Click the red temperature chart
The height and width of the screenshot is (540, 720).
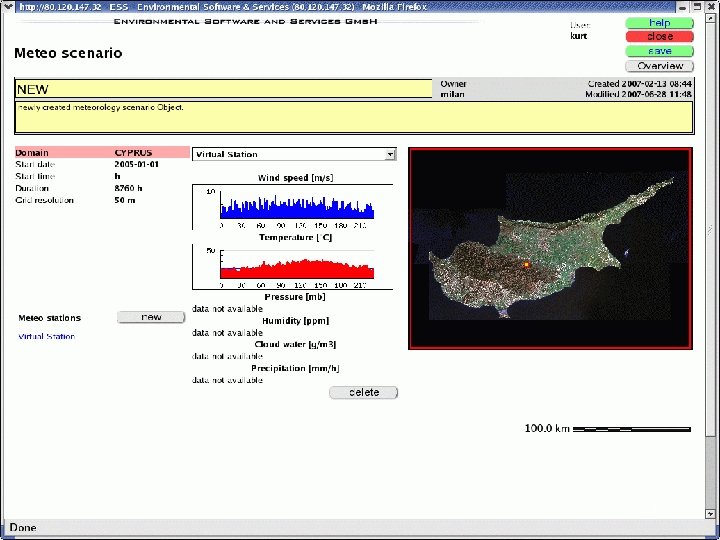tap(292, 267)
